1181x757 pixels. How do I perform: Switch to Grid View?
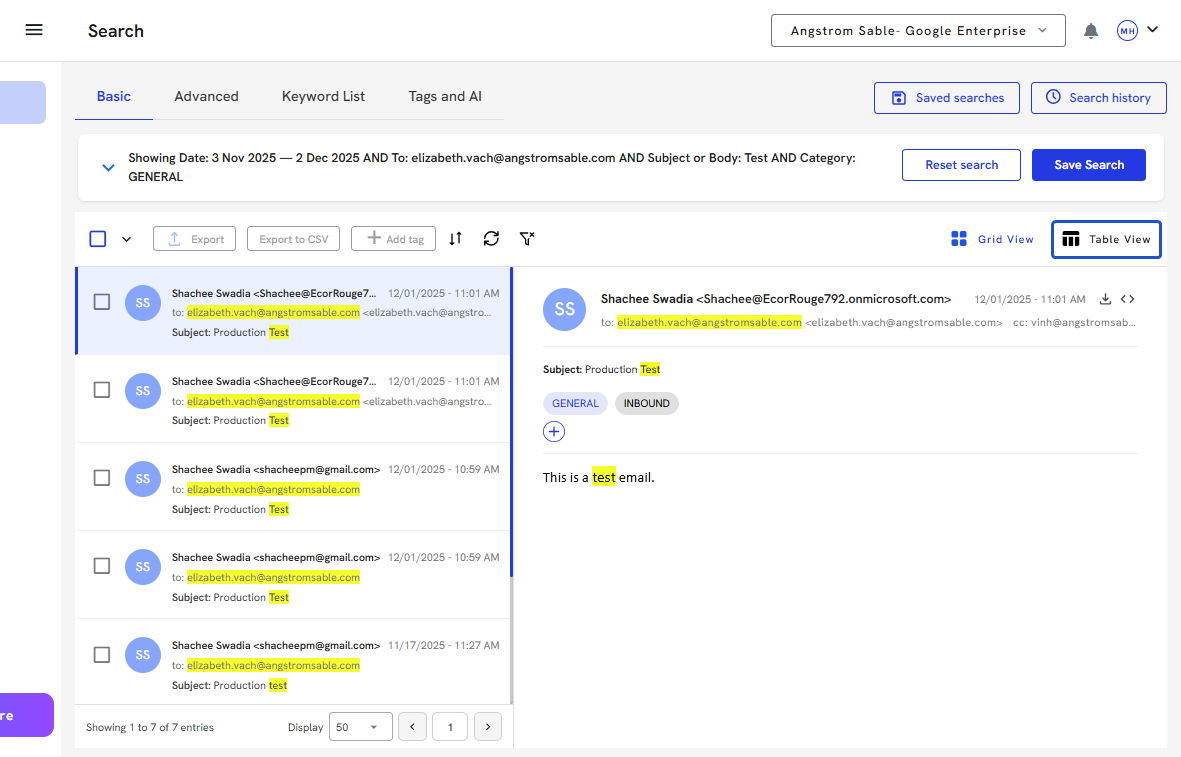992,239
